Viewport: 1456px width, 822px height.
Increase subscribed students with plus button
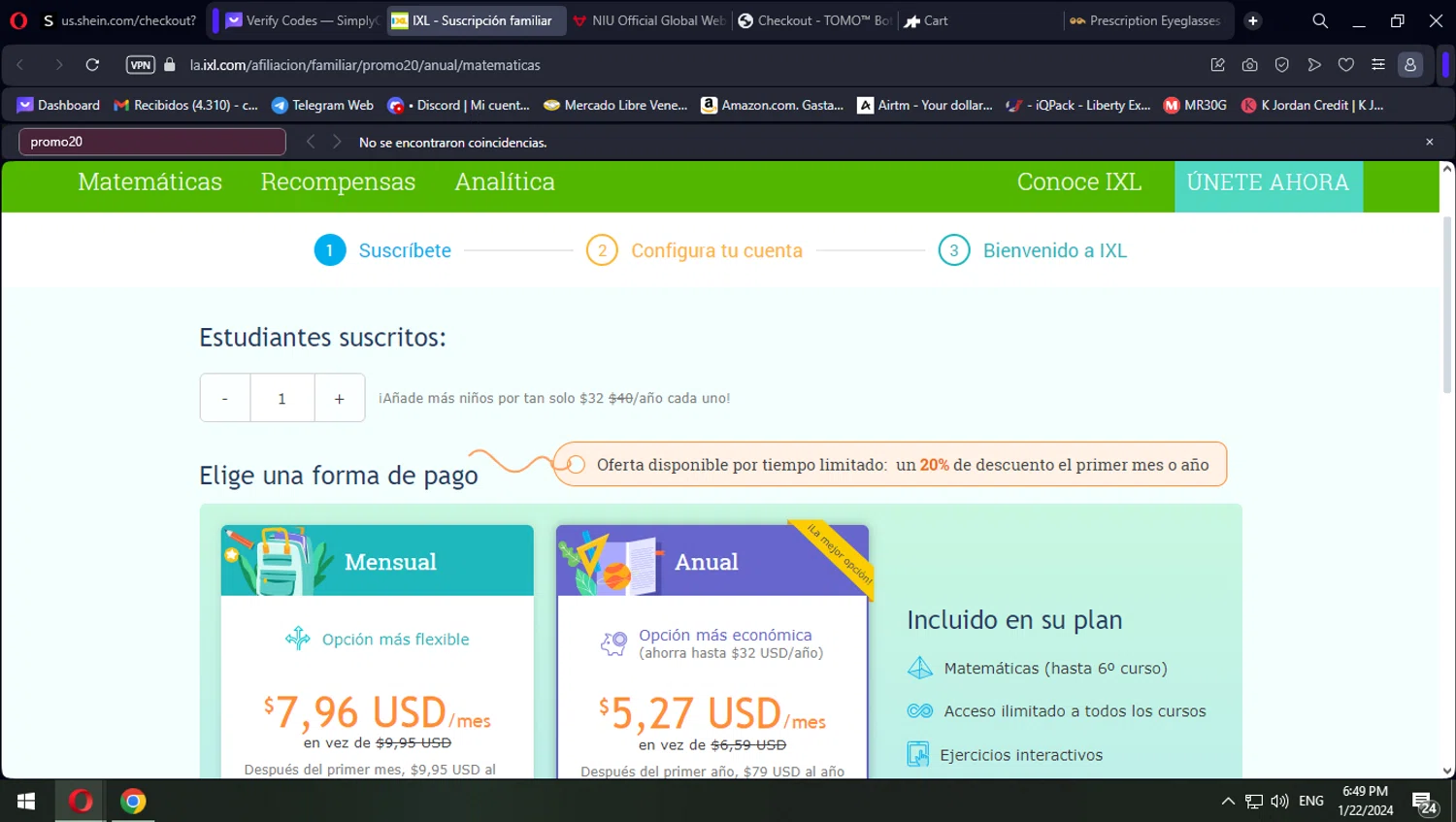(340, 398)
